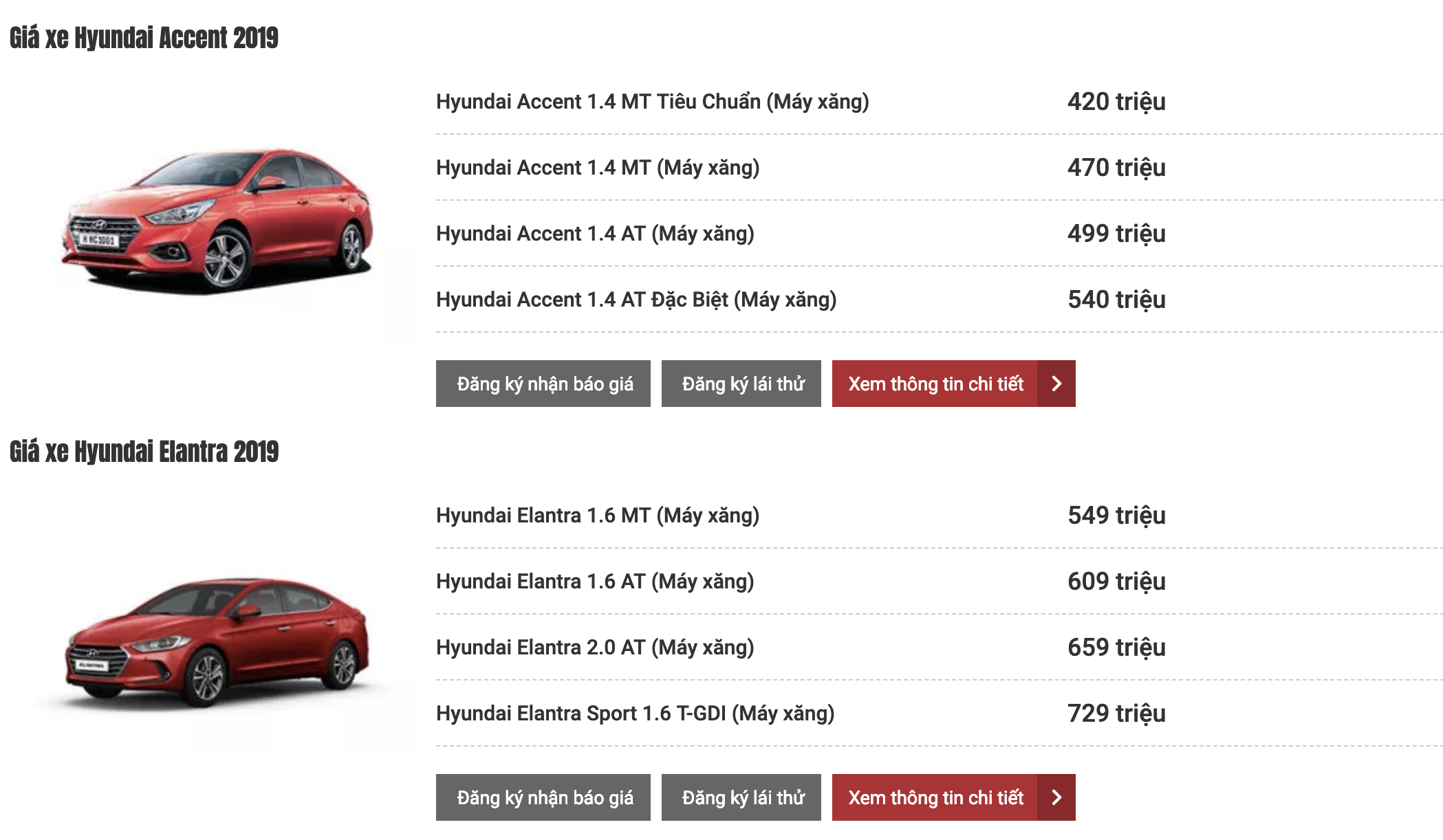Open Elantra's 'Xem thông tin chi tiết' button

935,797
